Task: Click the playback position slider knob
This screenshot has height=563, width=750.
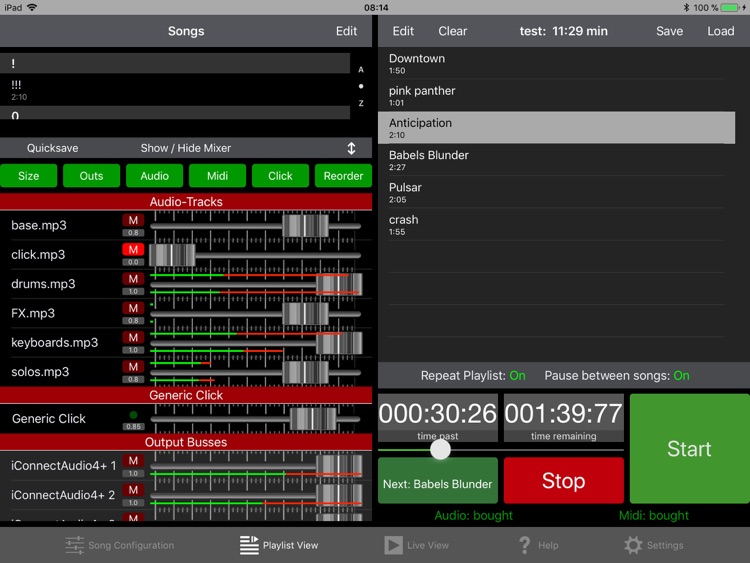Action: (x=440, y=450)
